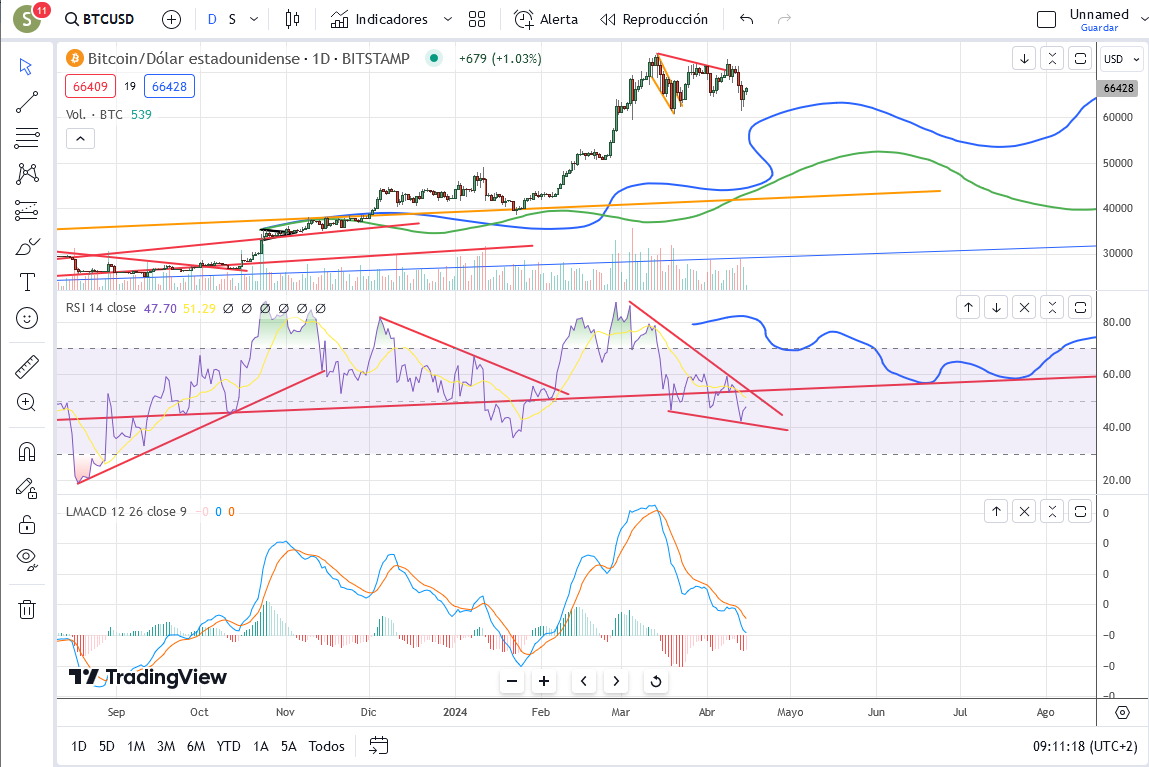Add symbol to compare with plus button
Screen dimensions: 1149x767
point(171,19)
